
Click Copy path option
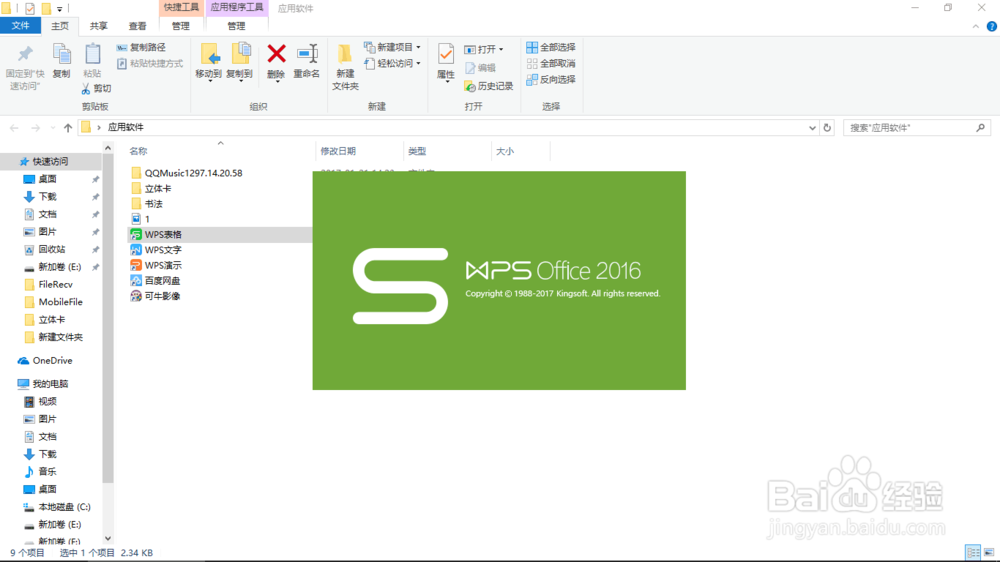(141, 47)
